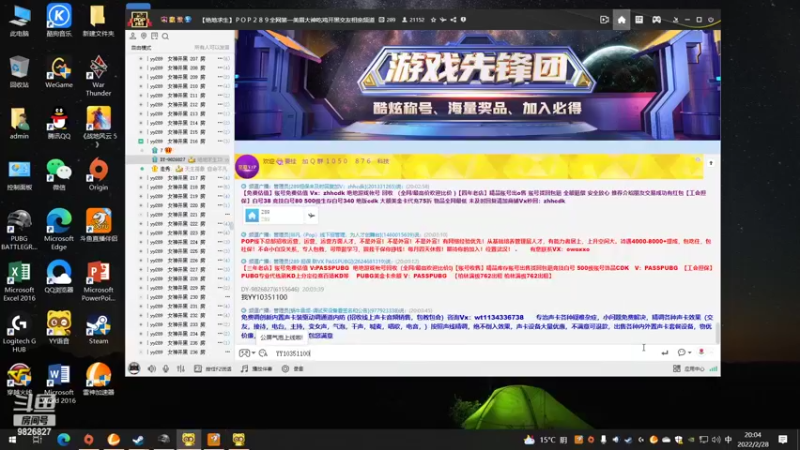The image size is (800, 450).
Task: Collapse the yellow VIP welcome bar with the up arrow
Action: click(711, 163)
